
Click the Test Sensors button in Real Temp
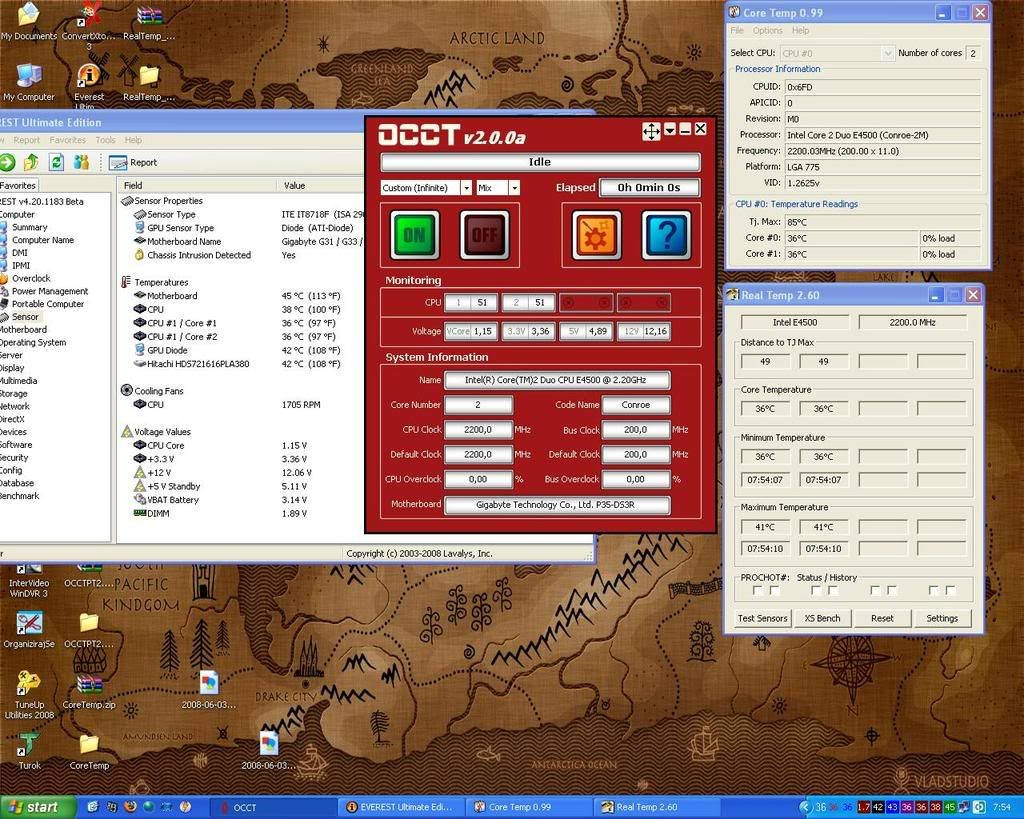pos(762,618)
